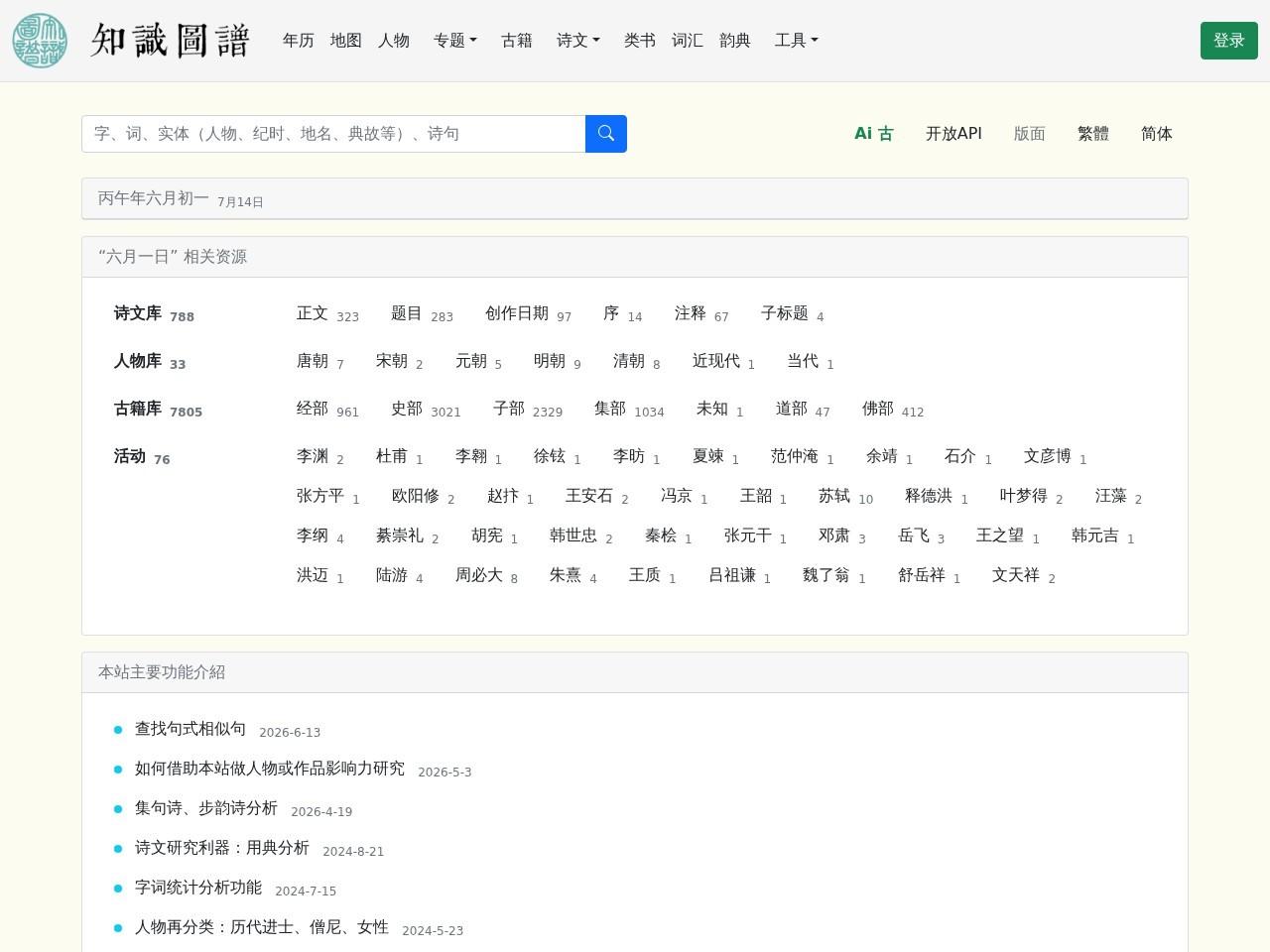Select 正文 323 filter
The height and width of the screenshot is (952, 1270).
[327, 313]
